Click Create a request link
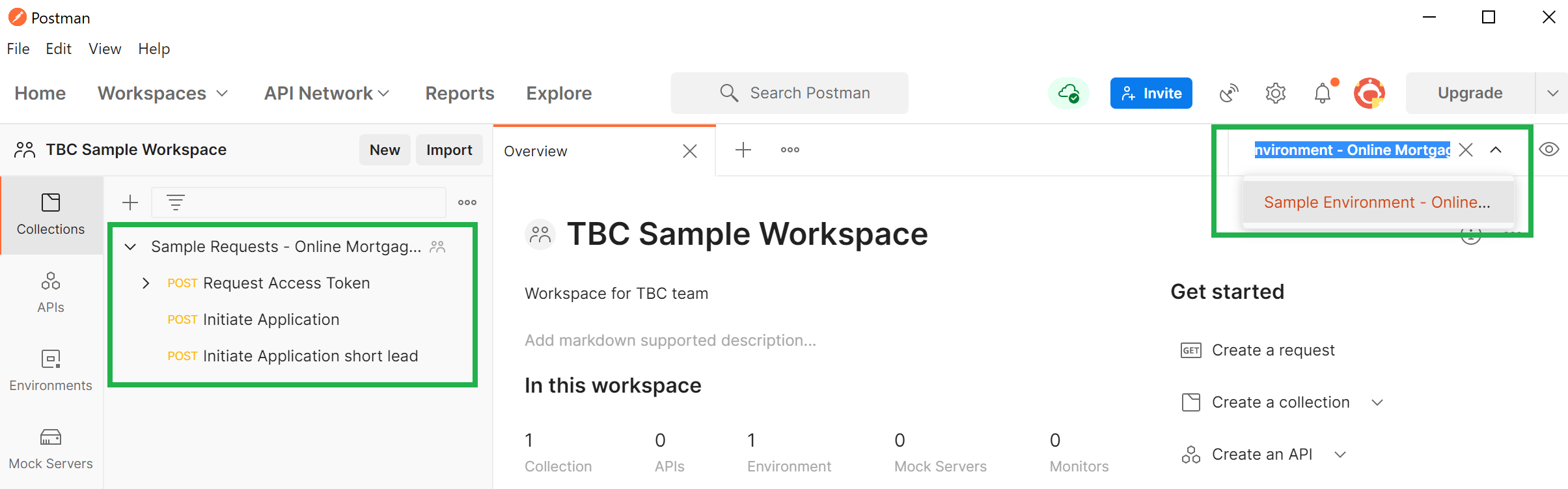The width and height of the screenshot is (1568, 489). [1273, 350]
